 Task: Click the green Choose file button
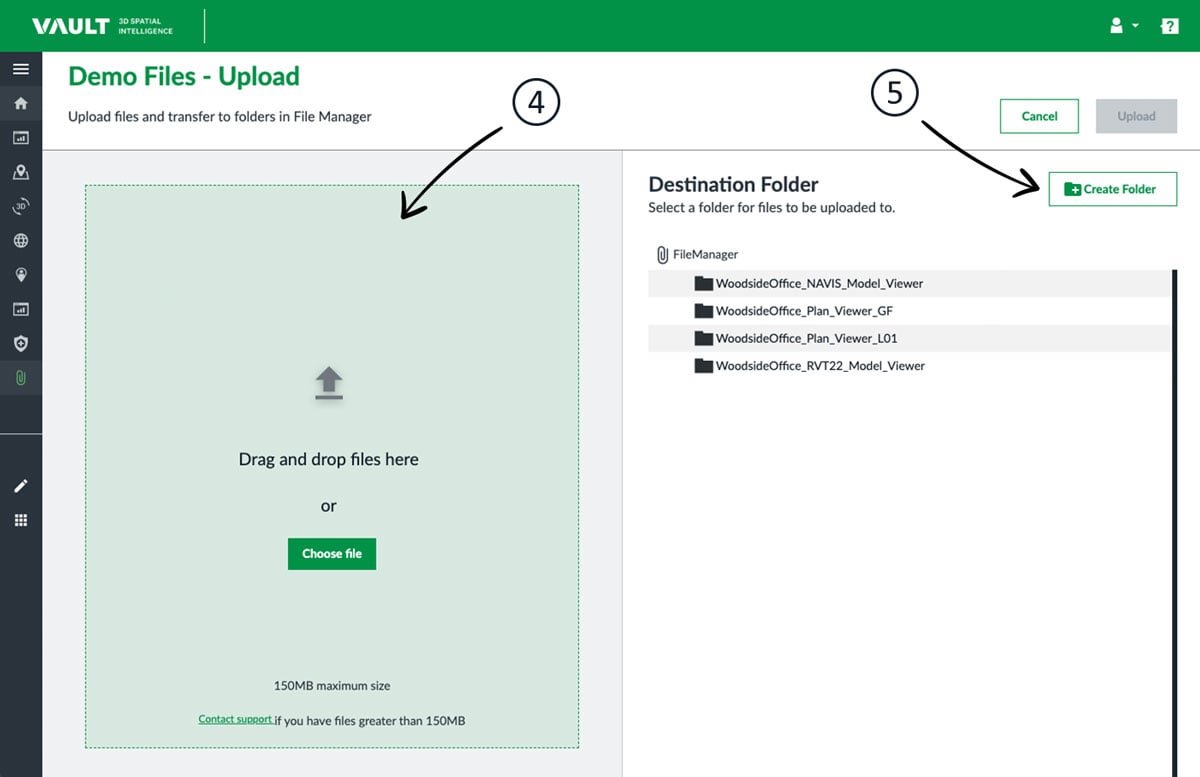(332, 554)
